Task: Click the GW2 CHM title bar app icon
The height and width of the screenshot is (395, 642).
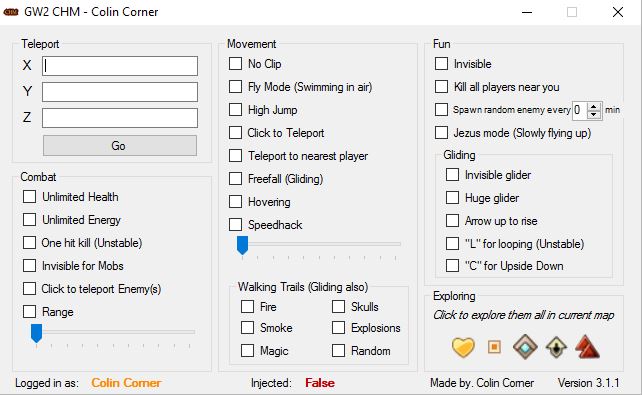Action: [11, 12]
